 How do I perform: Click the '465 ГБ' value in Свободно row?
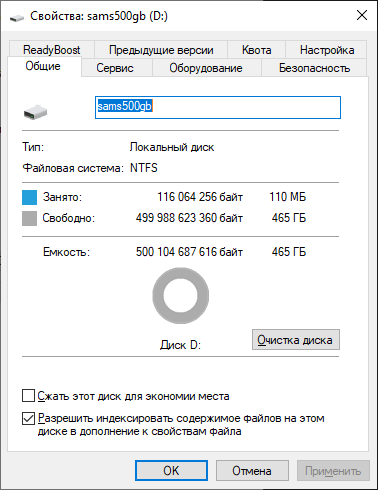tap(289, 218)
